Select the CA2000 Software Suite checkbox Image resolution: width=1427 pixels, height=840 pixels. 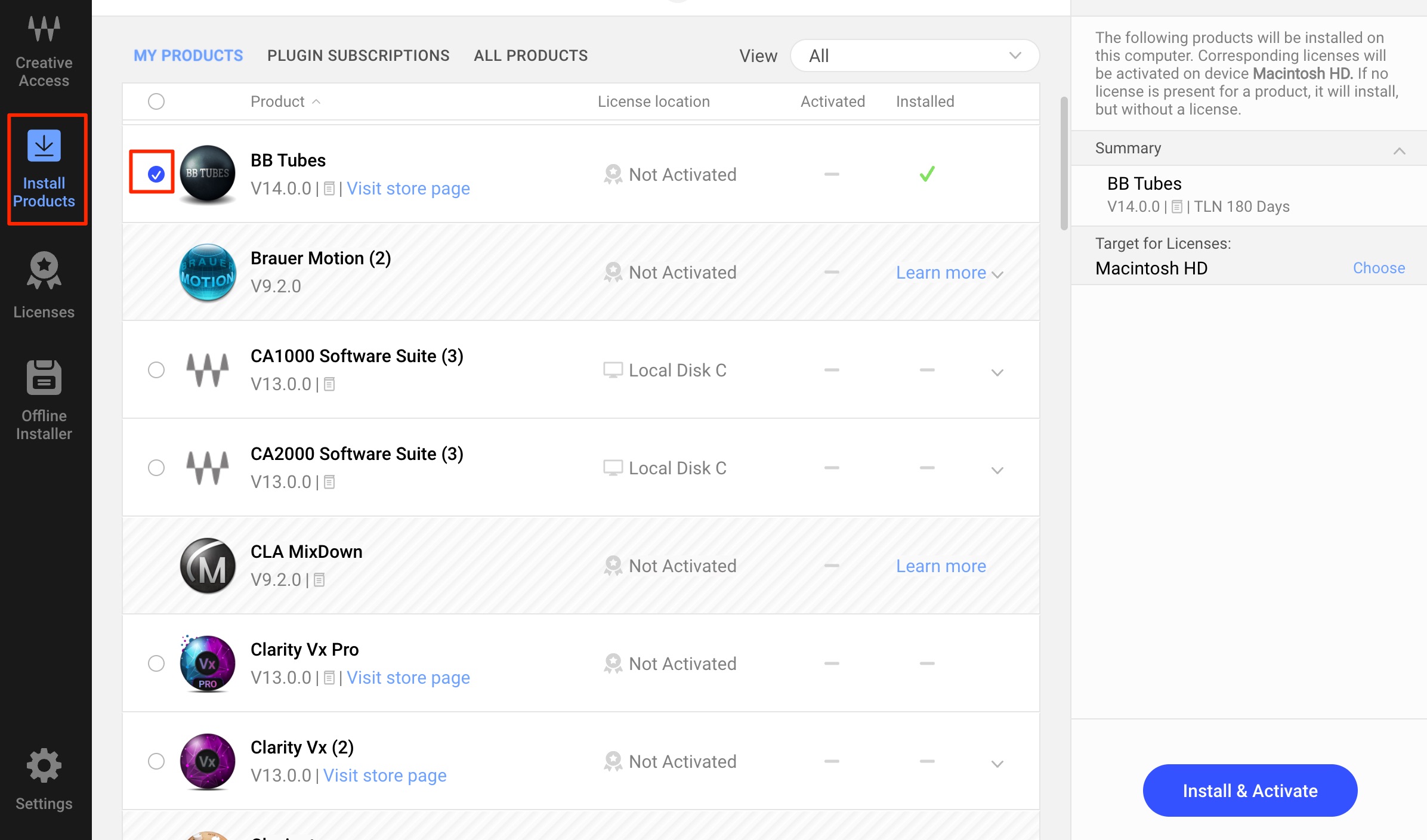(156, 468)
